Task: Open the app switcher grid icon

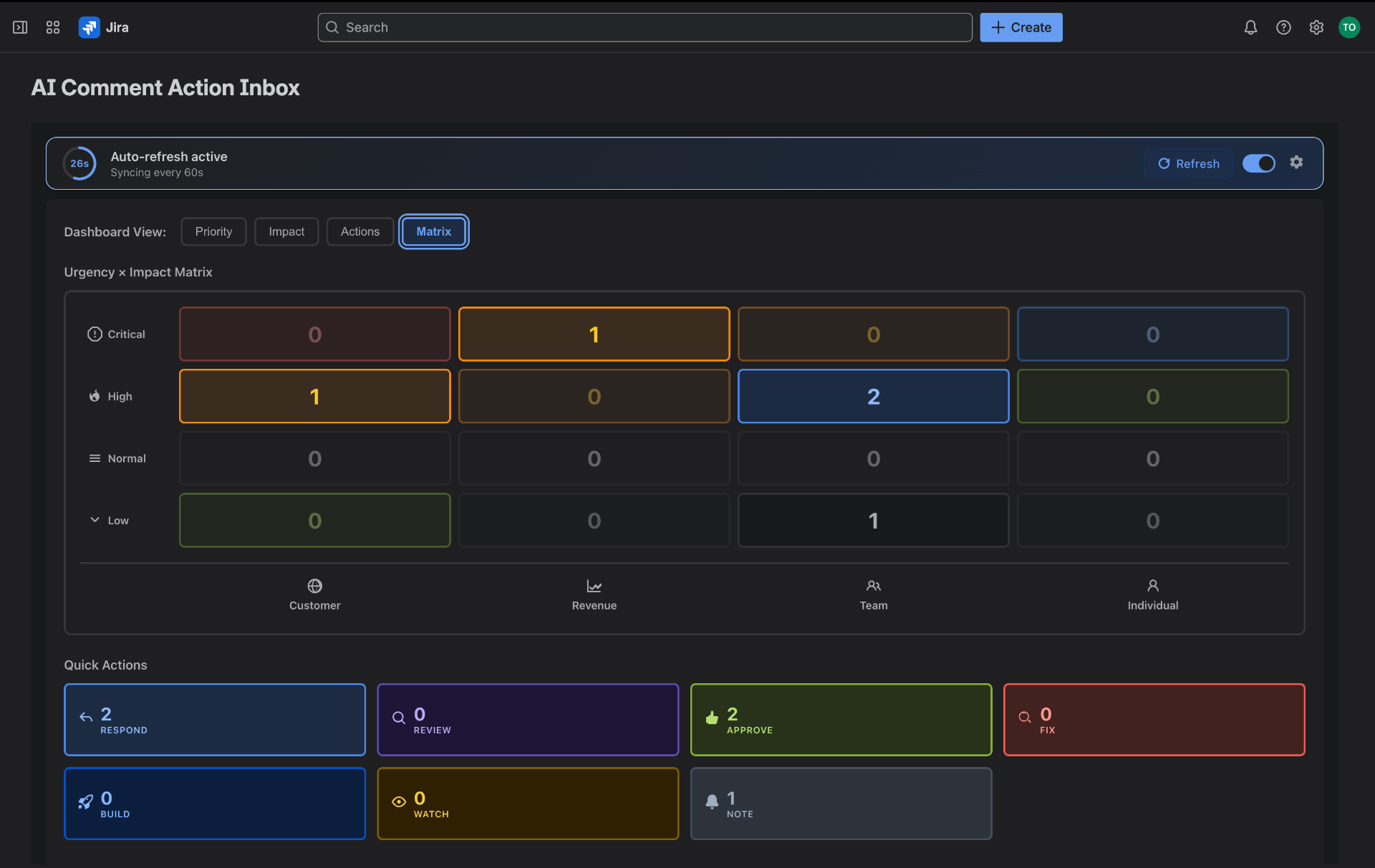Action: (52, 27)
